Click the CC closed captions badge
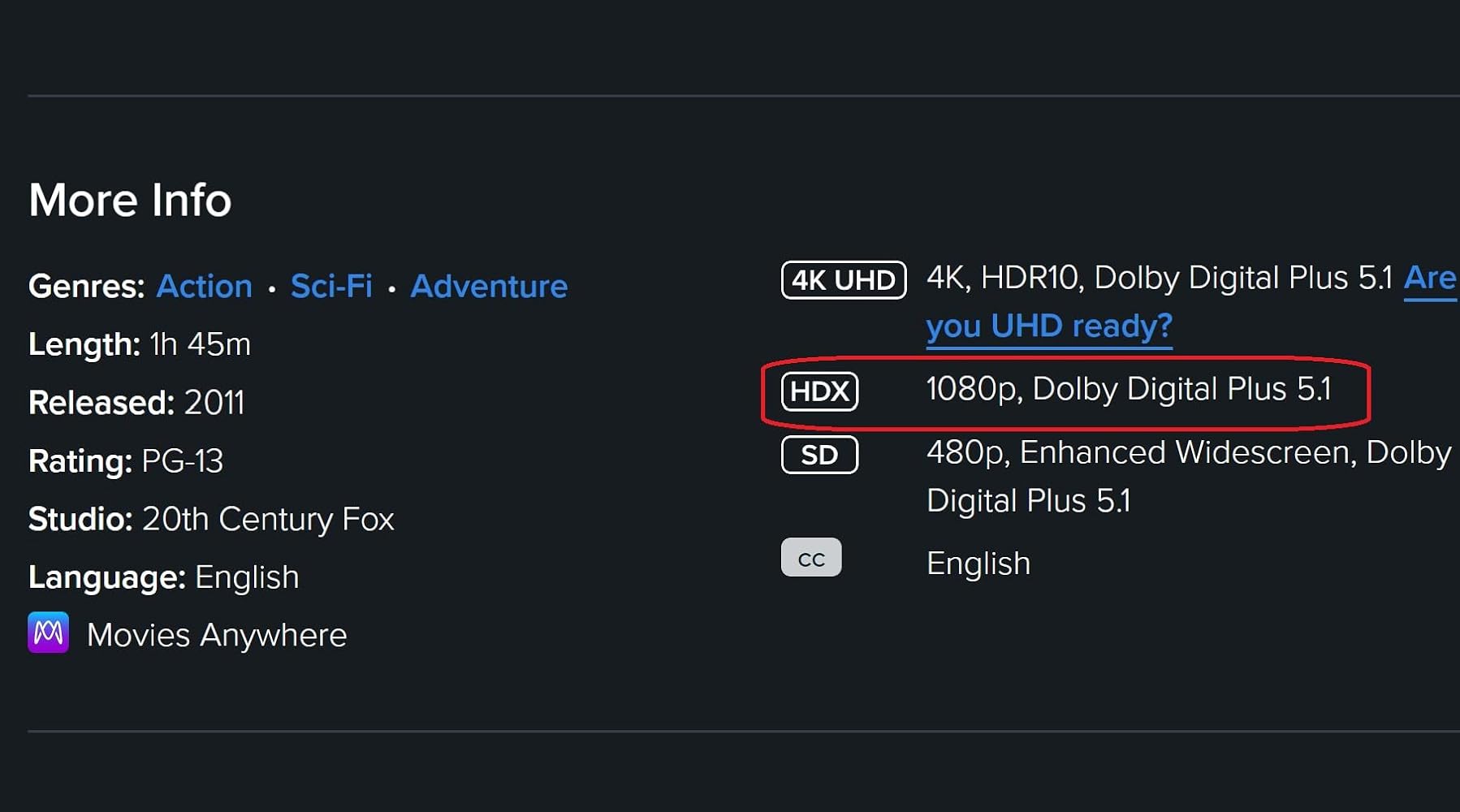The image size is (1460, 812). (811, 558)
